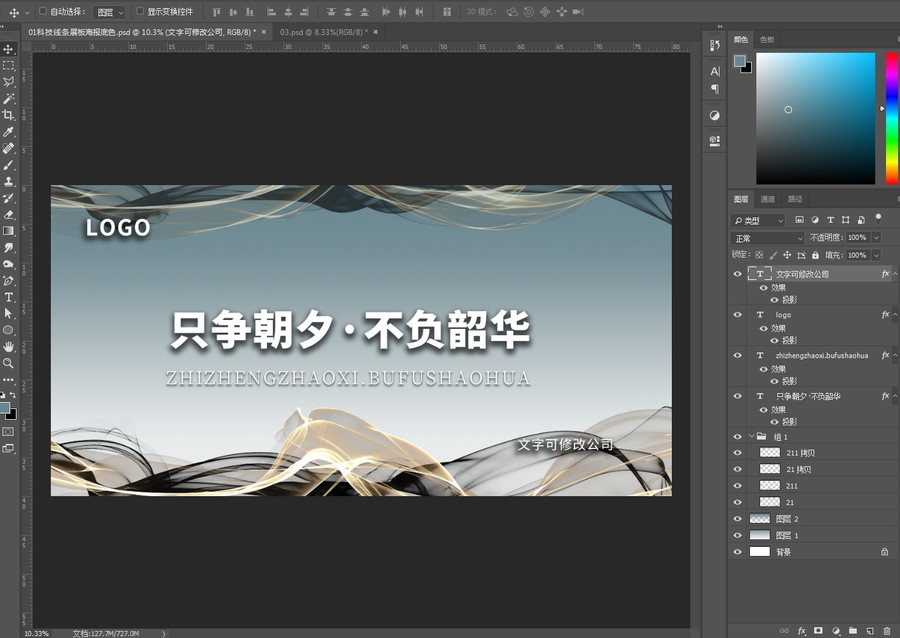Enable the 显示变换控件 checkbox

coord(140,11)
